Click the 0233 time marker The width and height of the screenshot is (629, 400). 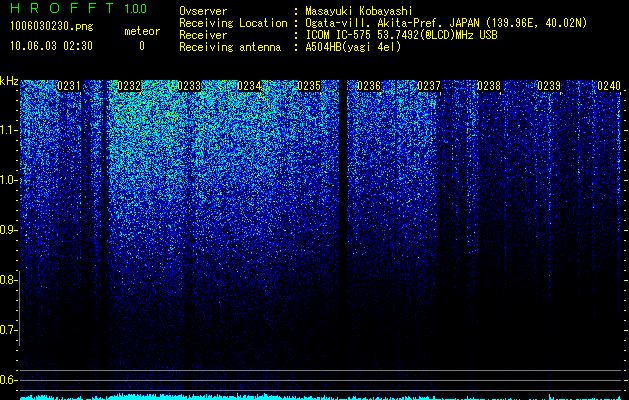189,86
